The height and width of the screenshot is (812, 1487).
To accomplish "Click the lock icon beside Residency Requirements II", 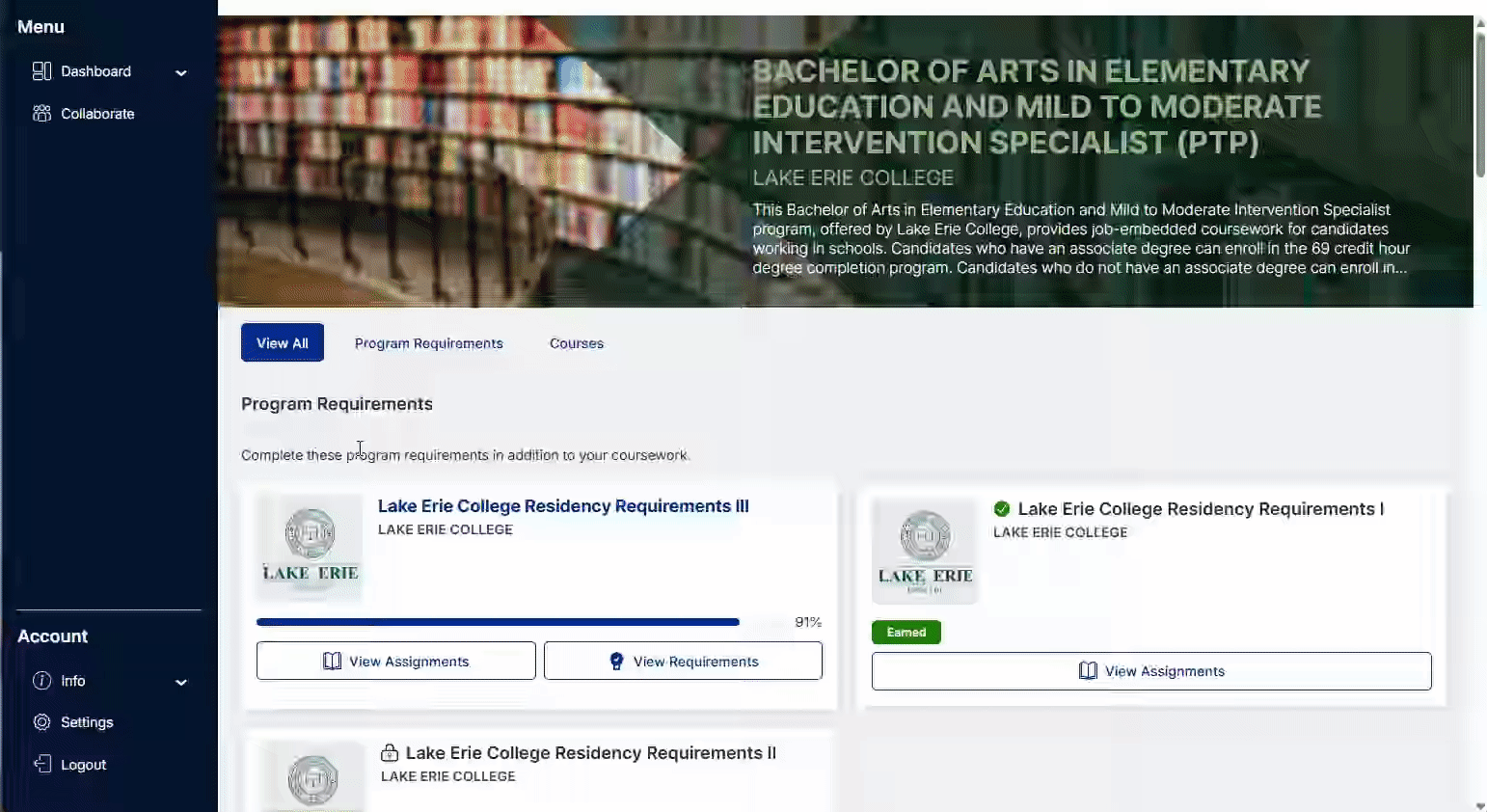I will (390, 753).
